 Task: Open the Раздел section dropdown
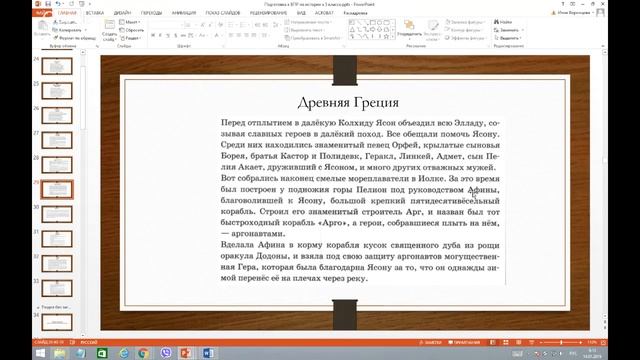pos(131,38)
